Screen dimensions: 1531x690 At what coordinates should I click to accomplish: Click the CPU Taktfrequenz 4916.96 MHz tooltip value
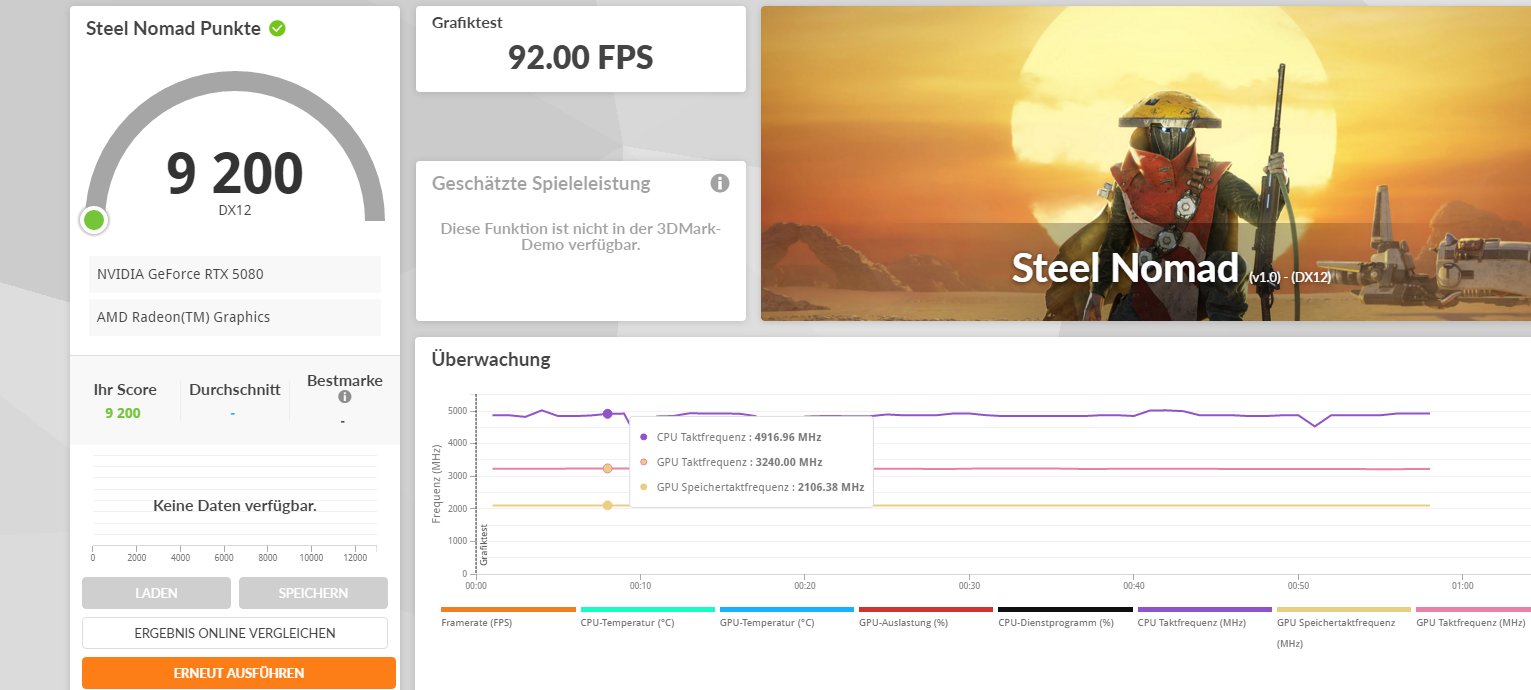786,437
